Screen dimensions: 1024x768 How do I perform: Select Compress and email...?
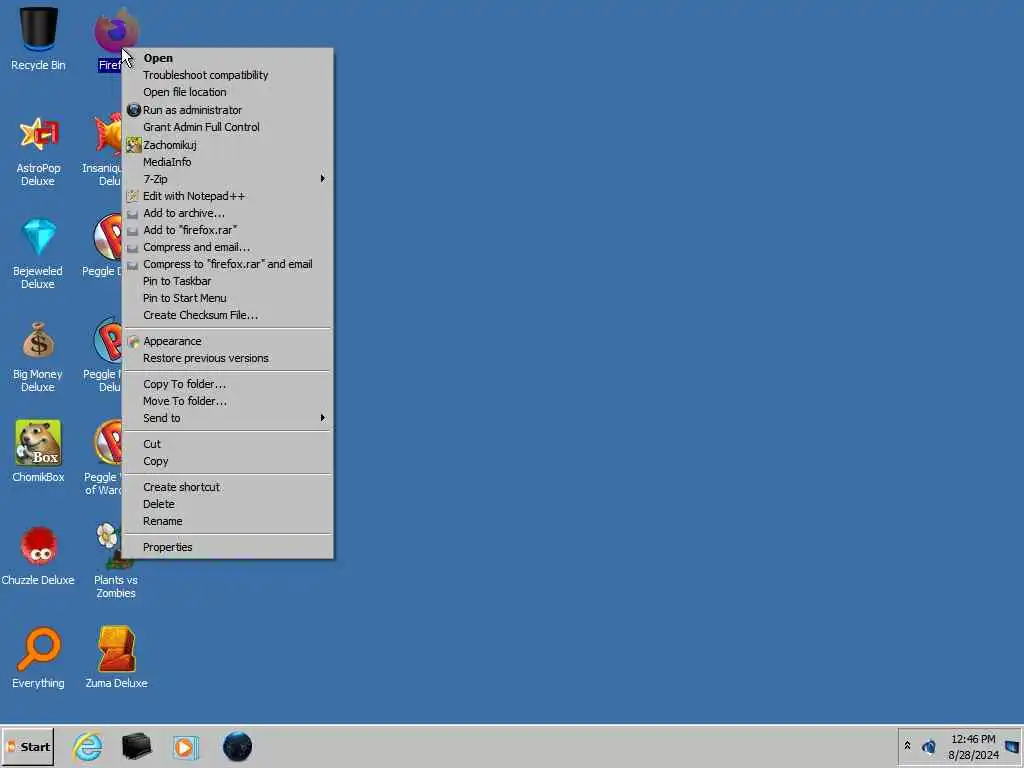coord(227,247)
